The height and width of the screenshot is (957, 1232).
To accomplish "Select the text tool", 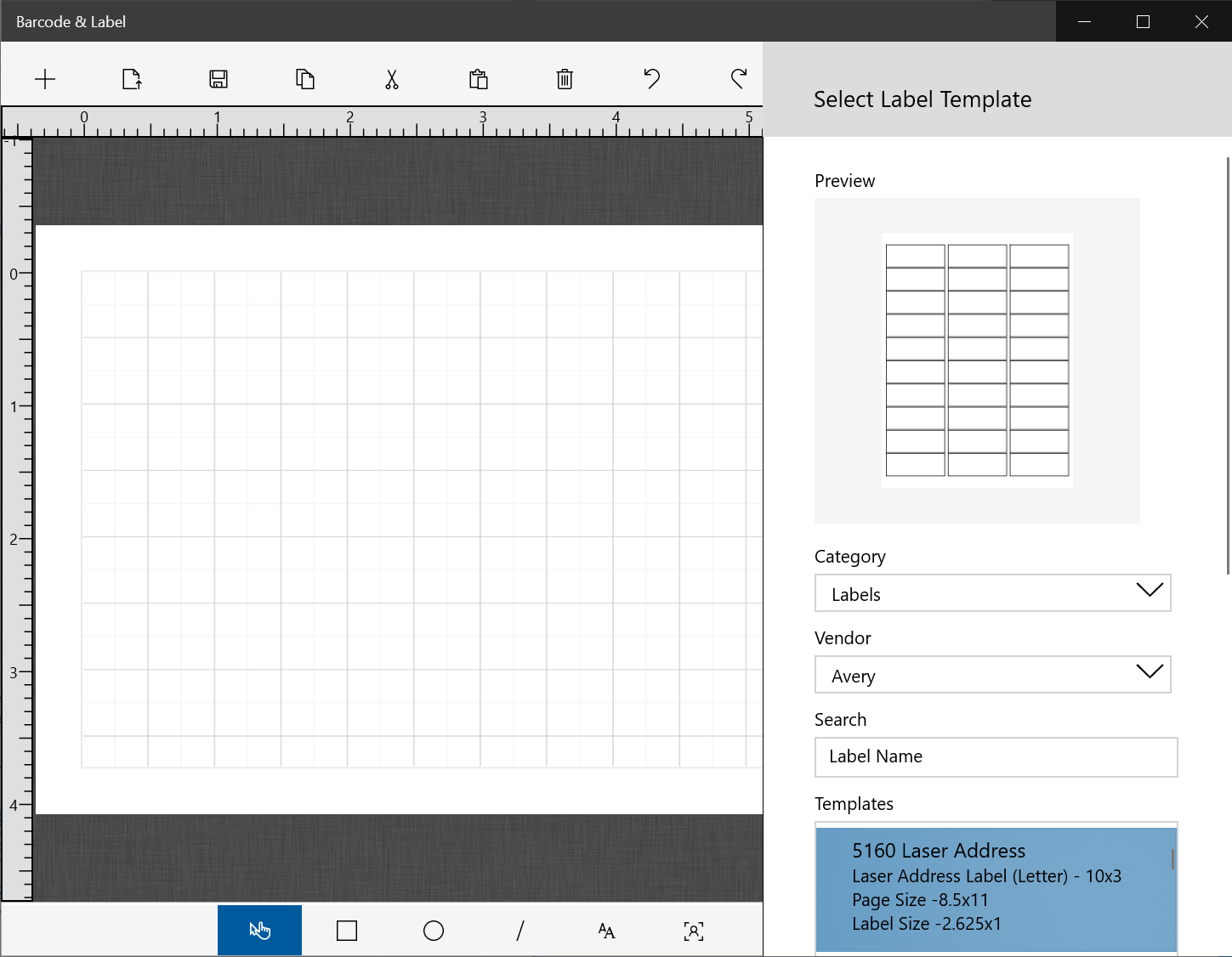I will tap(606, 931).
